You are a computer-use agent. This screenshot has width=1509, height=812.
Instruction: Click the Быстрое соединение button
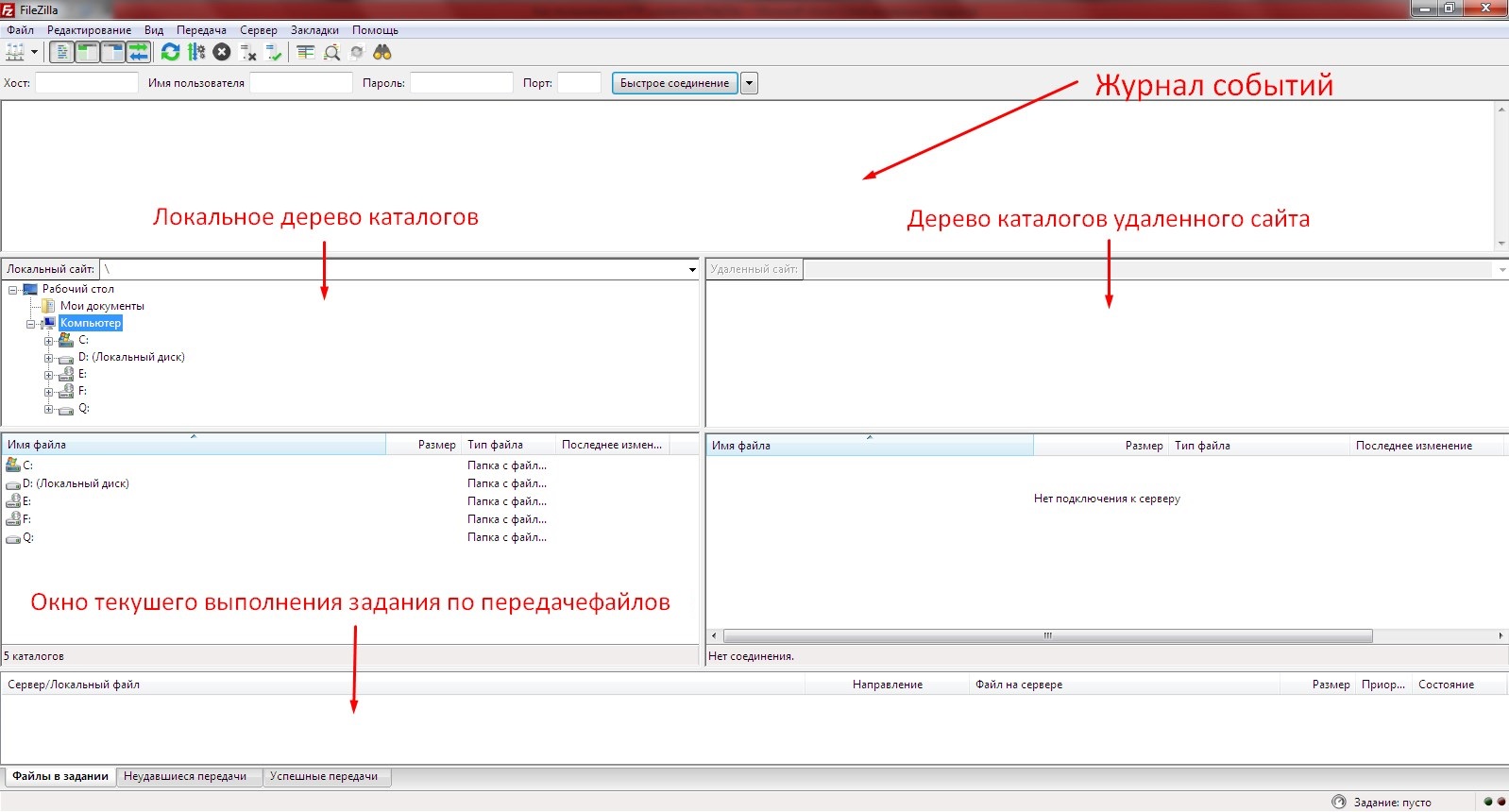674,83
